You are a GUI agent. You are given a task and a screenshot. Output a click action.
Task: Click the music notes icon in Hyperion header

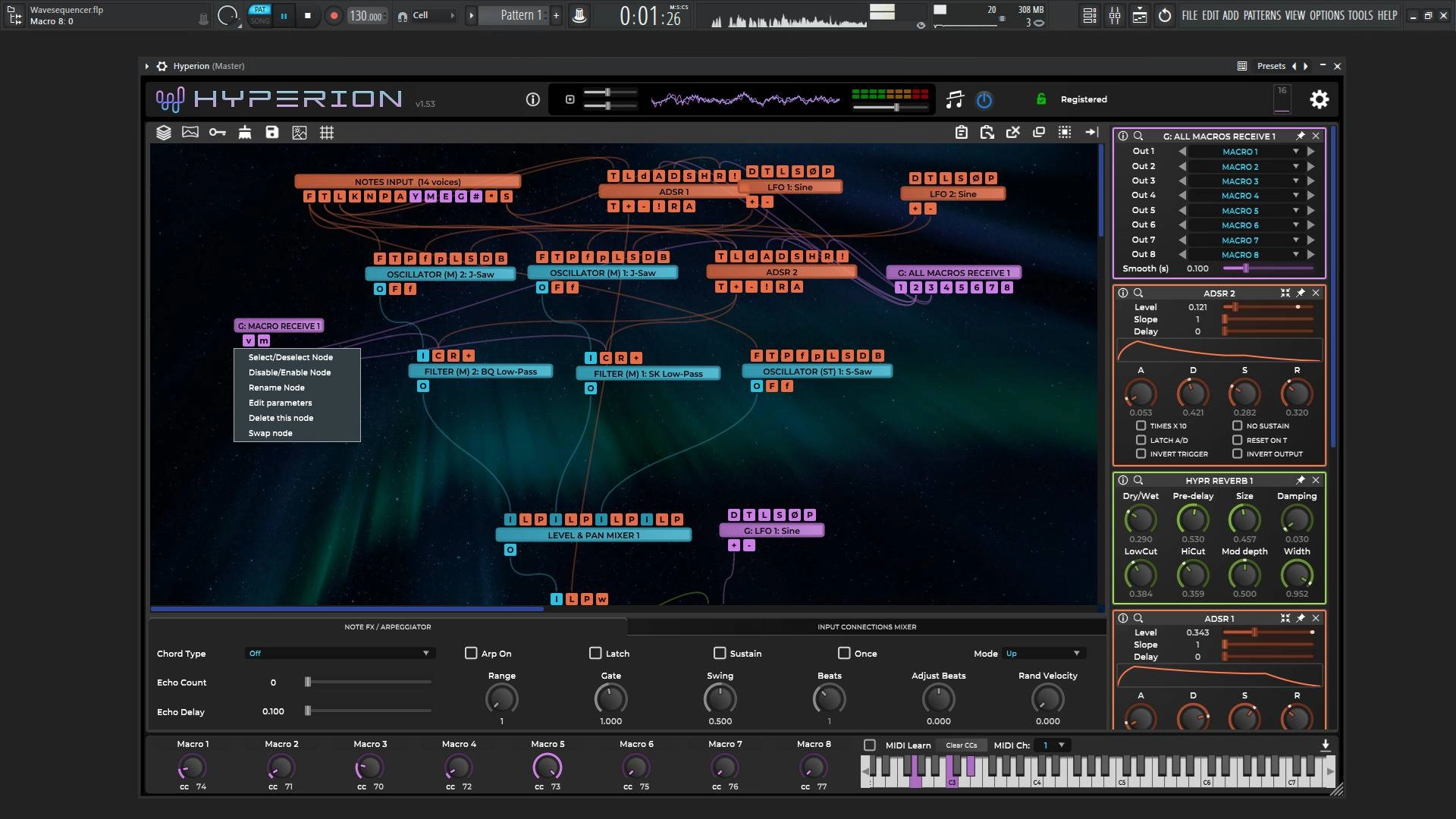click(x=955, y=99)
